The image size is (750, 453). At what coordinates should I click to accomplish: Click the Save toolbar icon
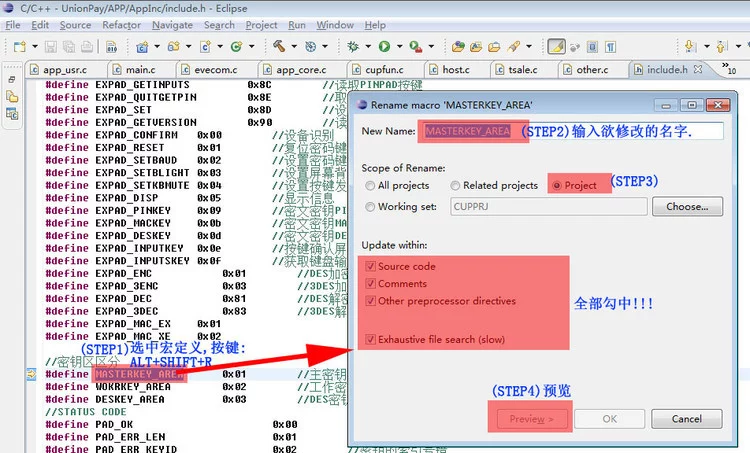click(51, 46)
